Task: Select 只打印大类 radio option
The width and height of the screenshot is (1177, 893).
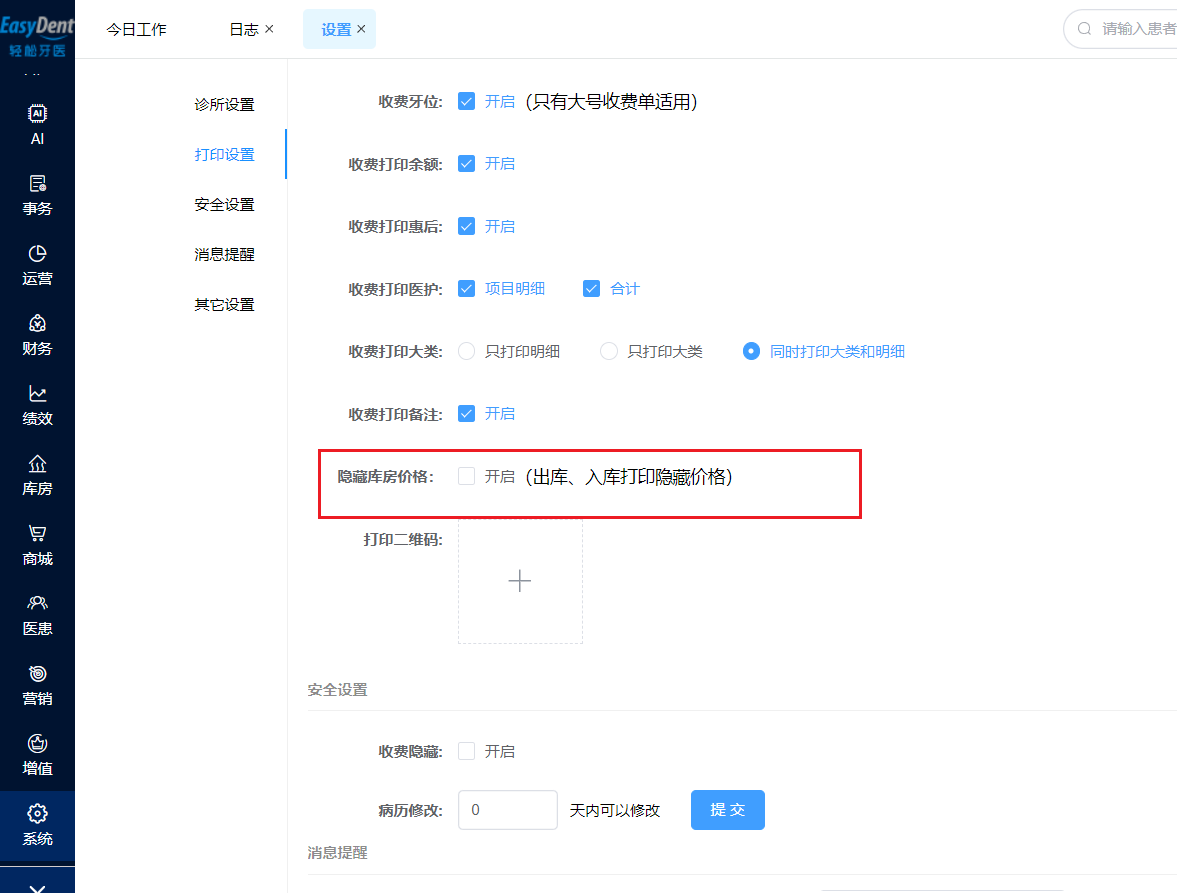Action: coord(609,351)
